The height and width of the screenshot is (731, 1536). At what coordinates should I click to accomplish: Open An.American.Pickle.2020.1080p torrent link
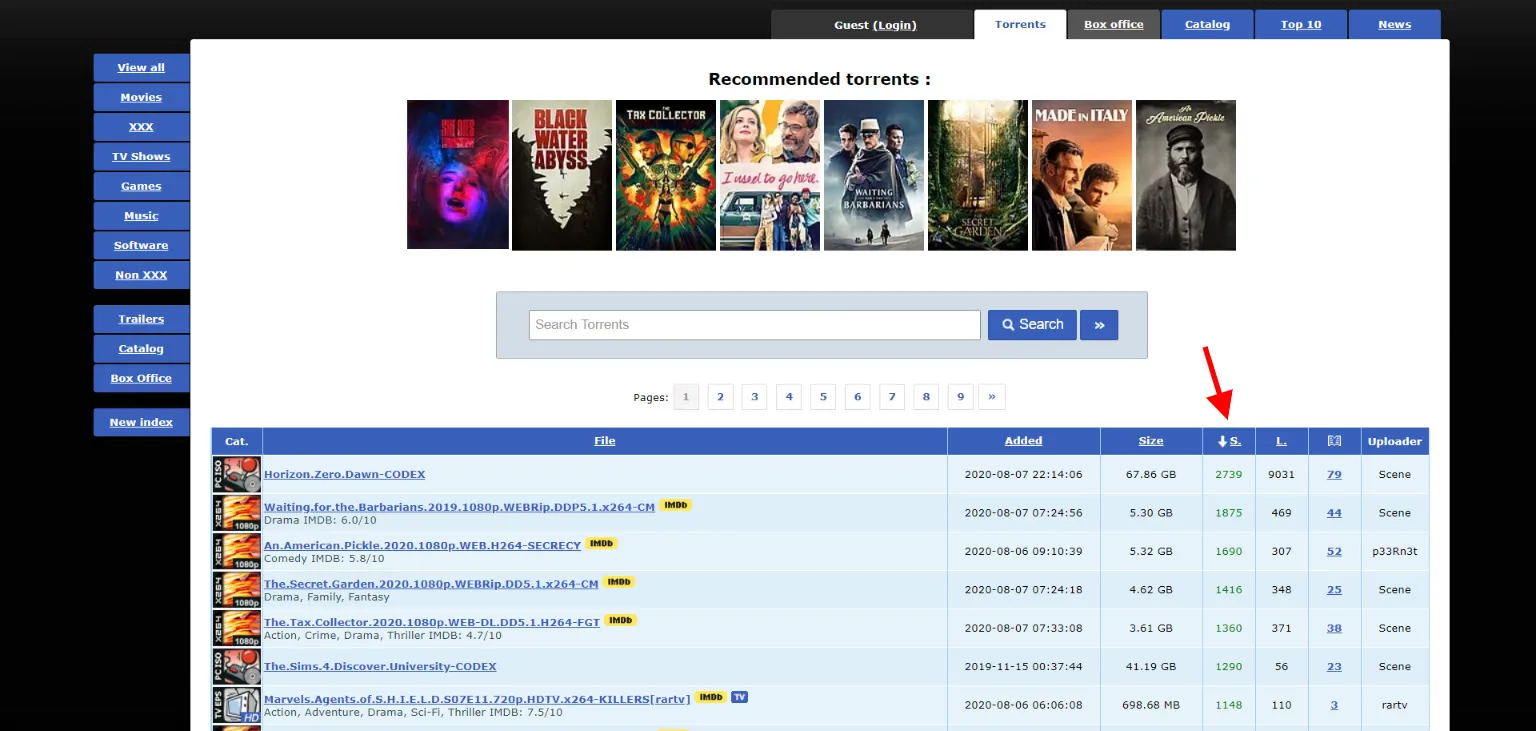[422, 545]
